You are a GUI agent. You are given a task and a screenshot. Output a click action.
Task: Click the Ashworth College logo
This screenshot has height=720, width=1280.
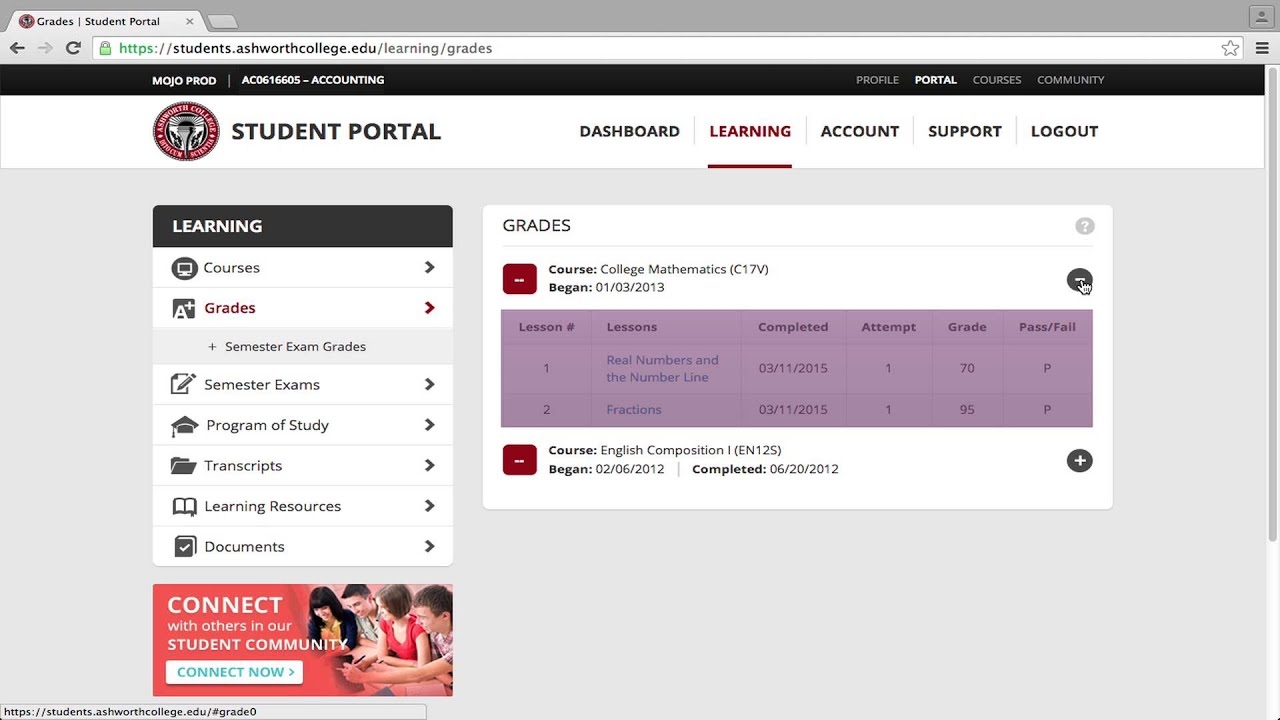point(186,131)
